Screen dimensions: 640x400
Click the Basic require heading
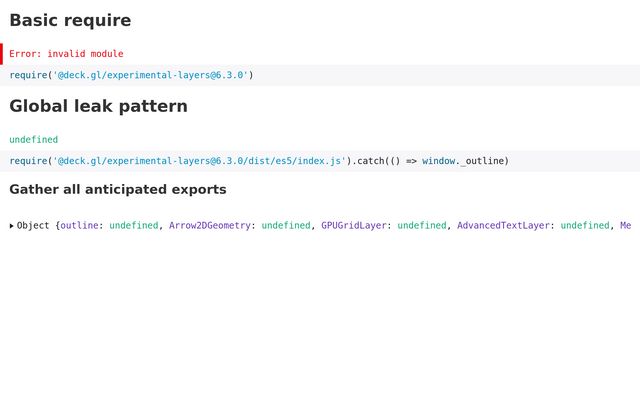click(x=70, y=20)
